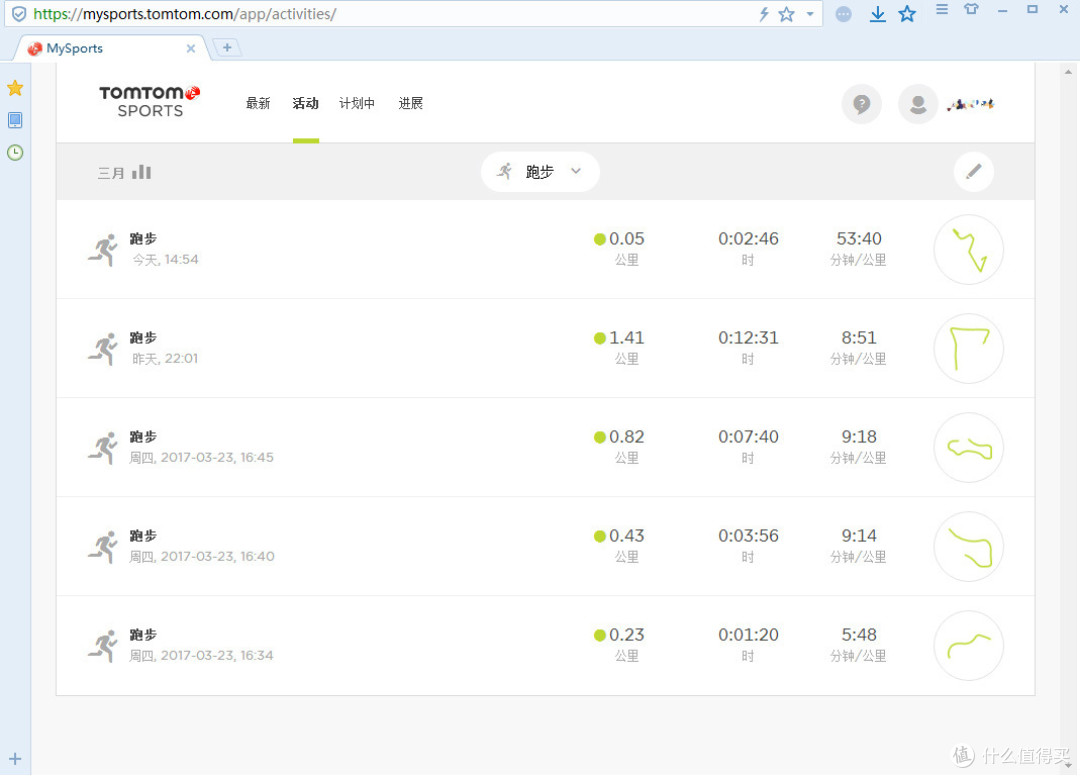Click the running icon for today's 14:54 run
The image size is (1080, 778).
tap(104, 249)
